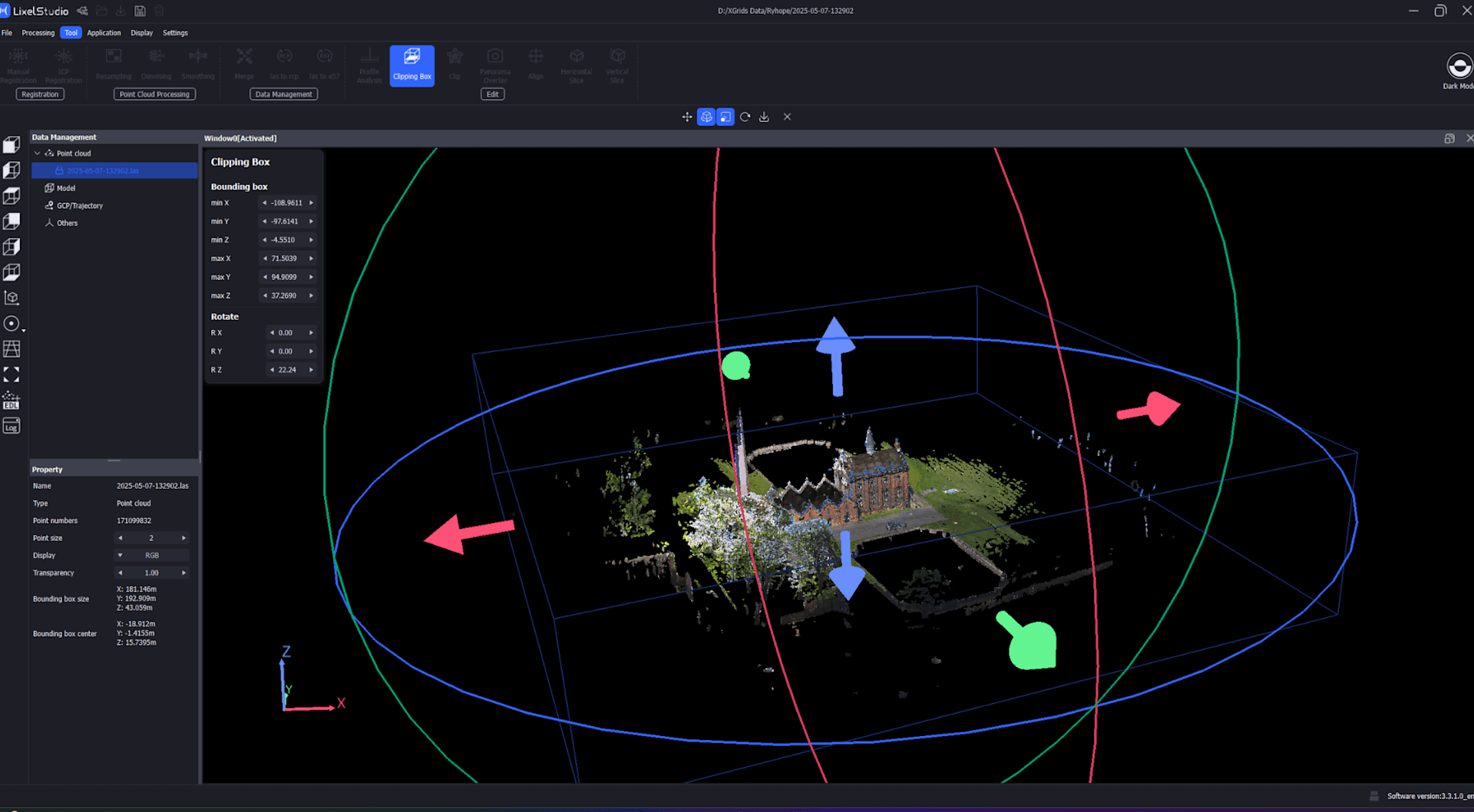The image size is (1474, 812).
Task: Decrease the max X value
Action: pos(265,259)
